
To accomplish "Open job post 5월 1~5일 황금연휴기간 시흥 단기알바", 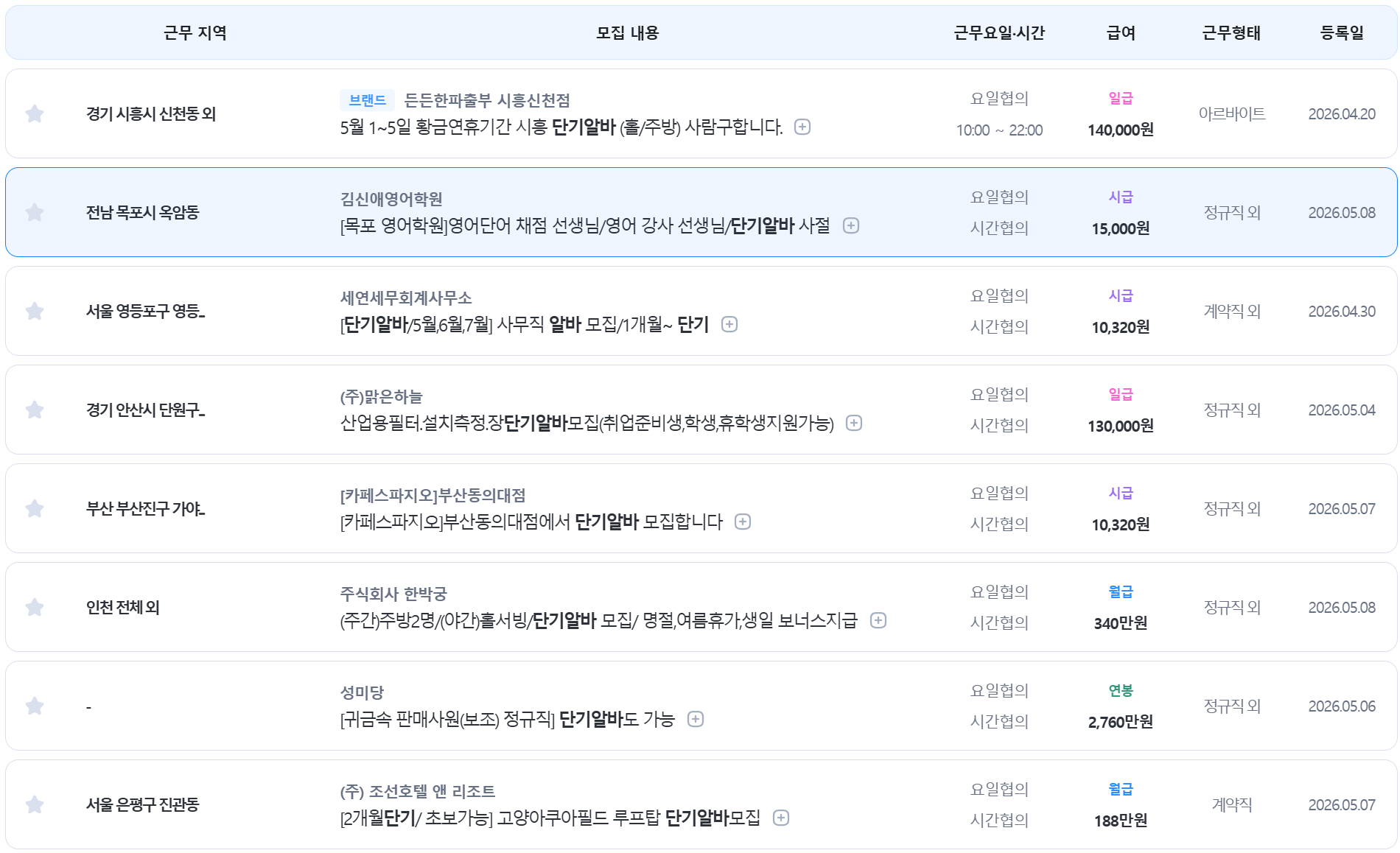I will (561, 127).
